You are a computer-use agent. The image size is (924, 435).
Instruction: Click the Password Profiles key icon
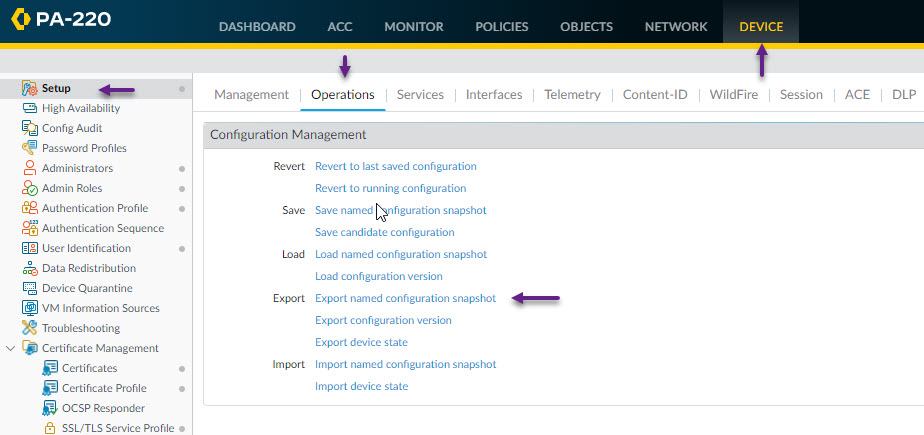[29, 148]
